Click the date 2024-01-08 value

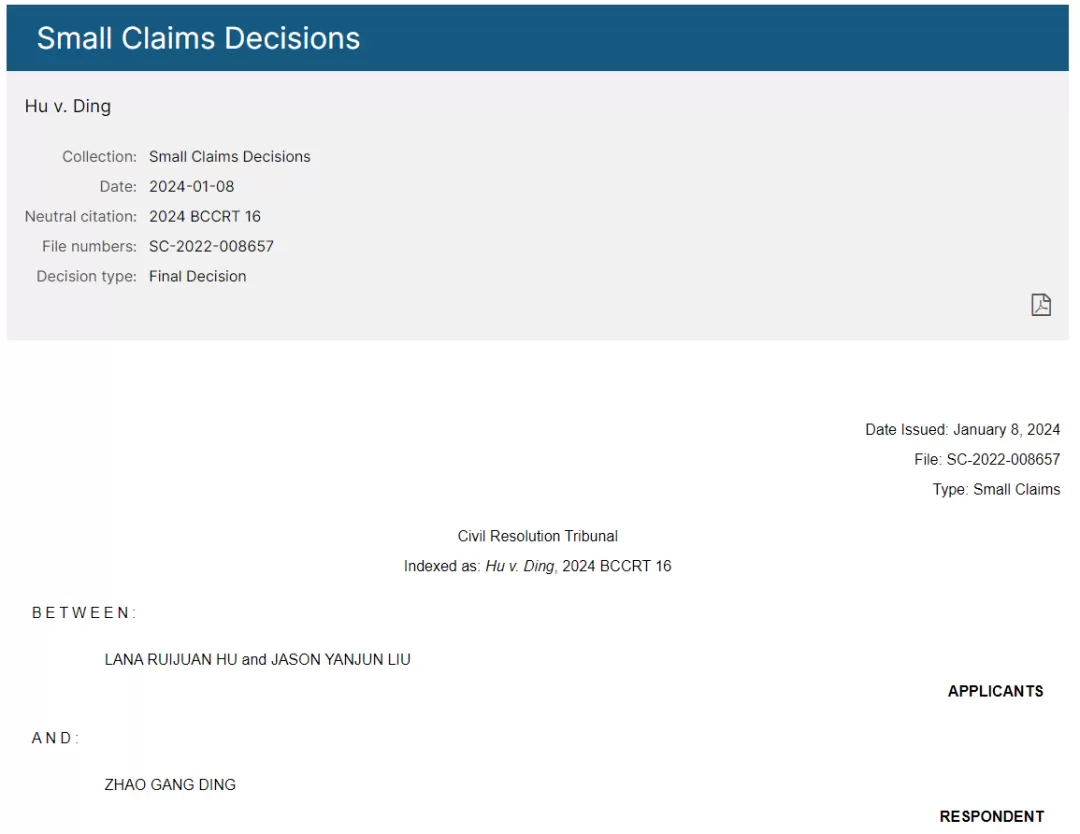tap(191, 187)
